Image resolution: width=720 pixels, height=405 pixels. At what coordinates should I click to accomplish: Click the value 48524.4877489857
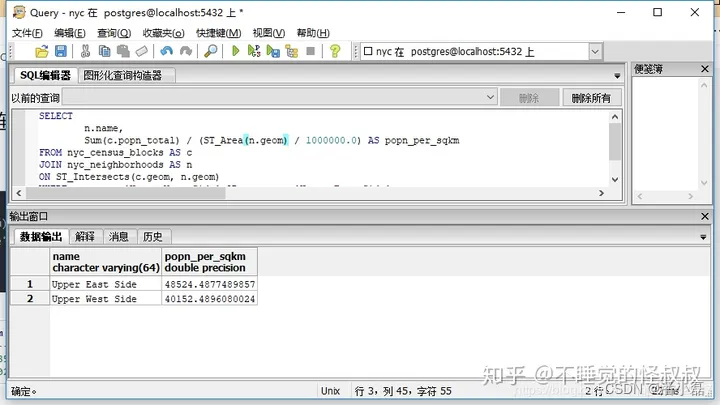pos(209,284)
